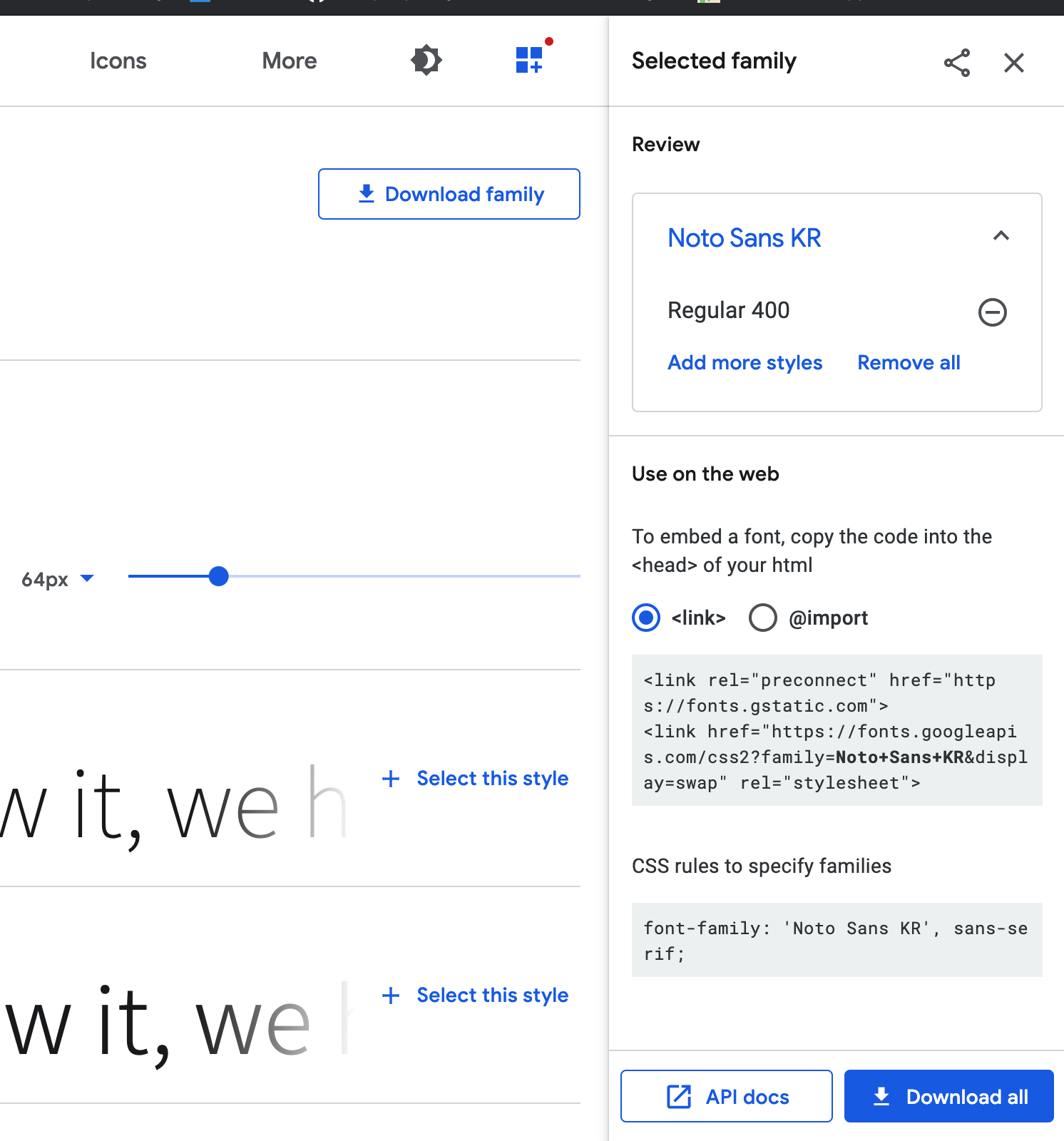Viewport: 1064px width, 1141px height.
Task: Open the selected families grid icon
Action: coord(530,60)
